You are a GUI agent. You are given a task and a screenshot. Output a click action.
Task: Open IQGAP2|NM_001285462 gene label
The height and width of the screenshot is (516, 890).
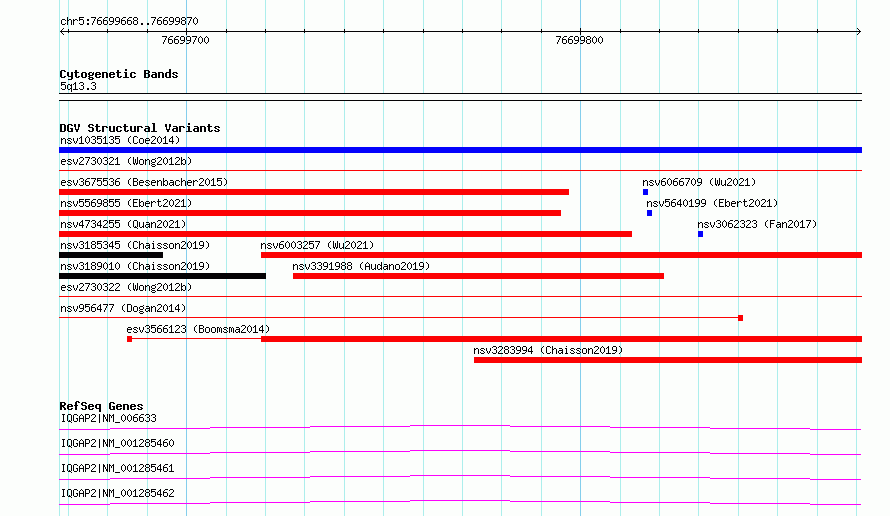[117, 493]
